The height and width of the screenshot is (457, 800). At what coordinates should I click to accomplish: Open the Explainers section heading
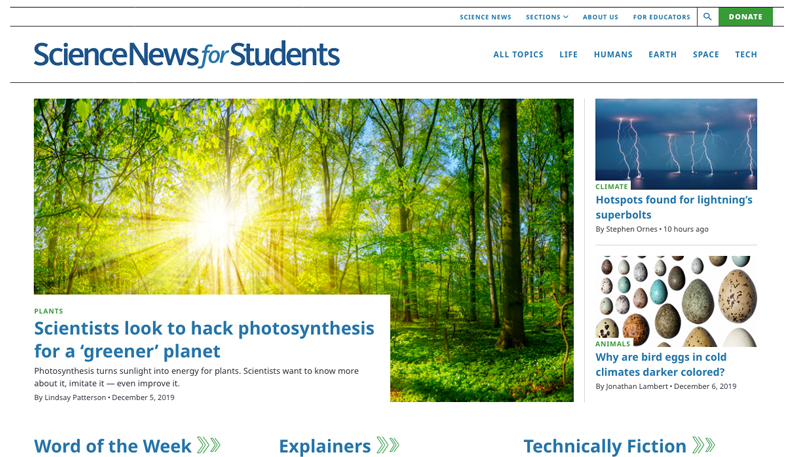(x=324, y=446)
